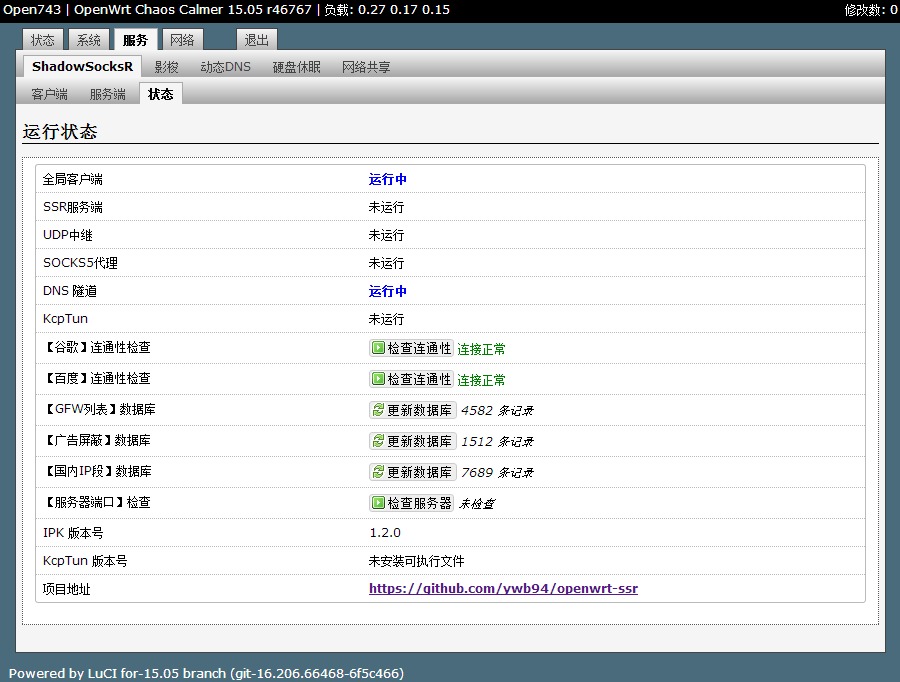This screenshot has width=900, height=682.
Task: Click the 运行状态 section heading
Action: 60,131
